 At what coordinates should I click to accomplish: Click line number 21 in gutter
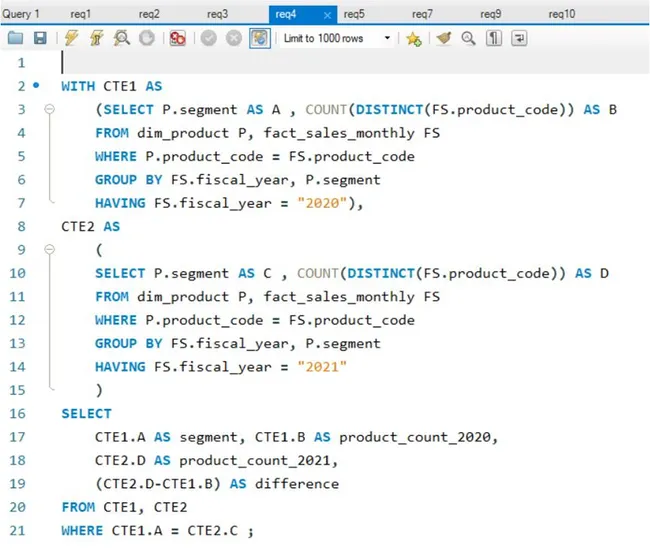[17, 530]
